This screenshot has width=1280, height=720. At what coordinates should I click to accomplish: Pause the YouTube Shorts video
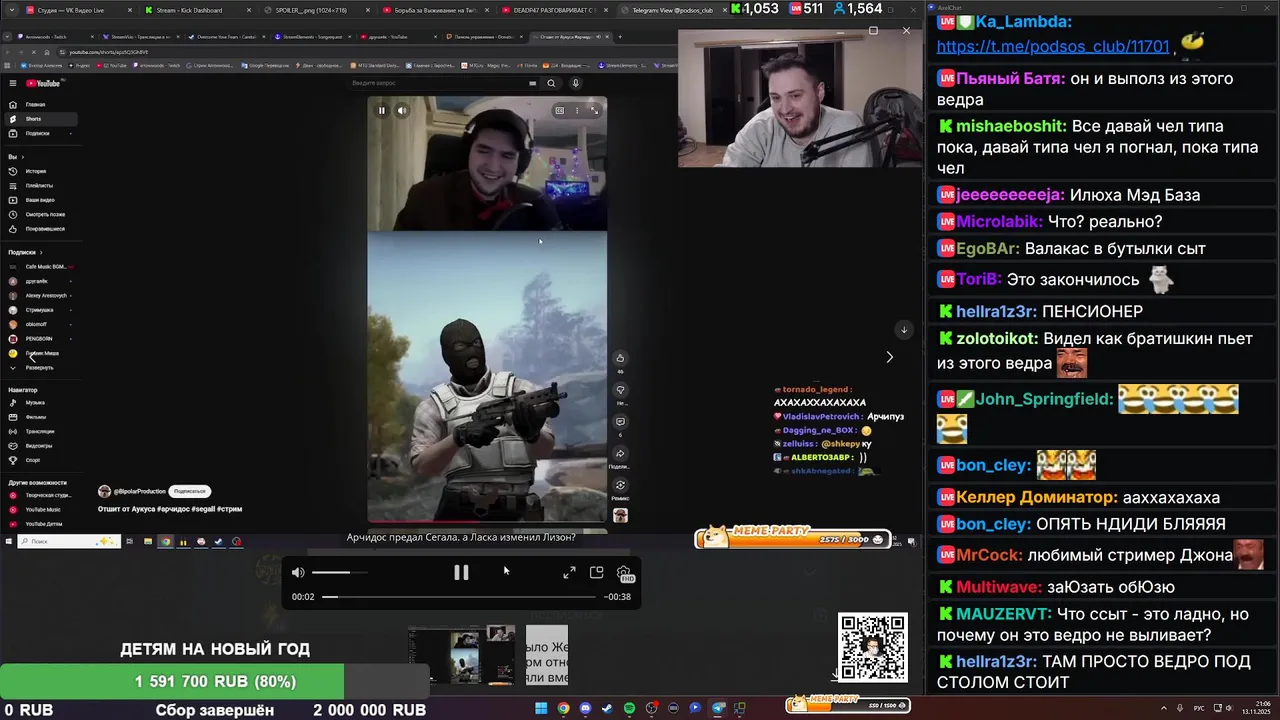click(381, 111)
